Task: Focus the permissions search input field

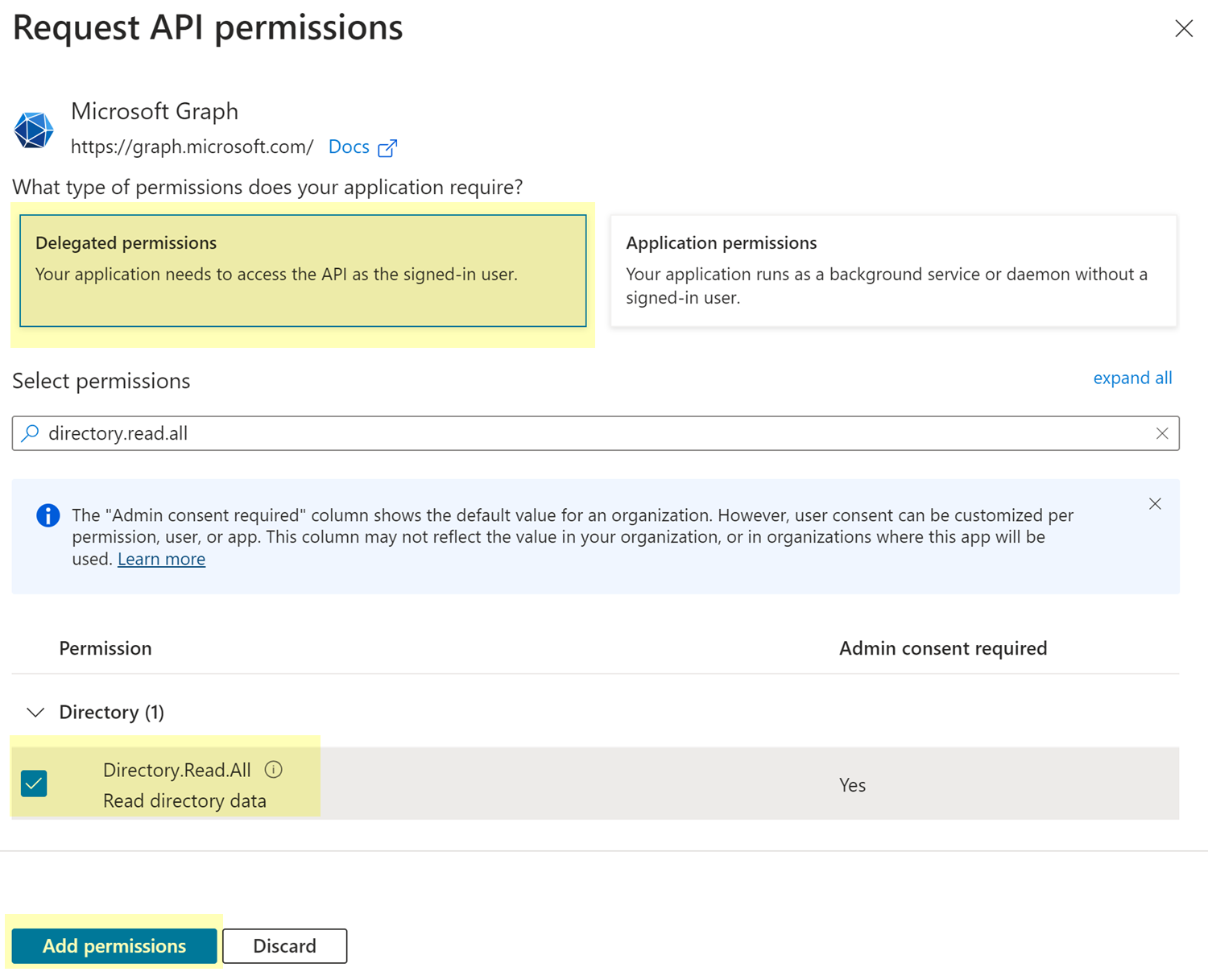Action: tap(596, 433)
